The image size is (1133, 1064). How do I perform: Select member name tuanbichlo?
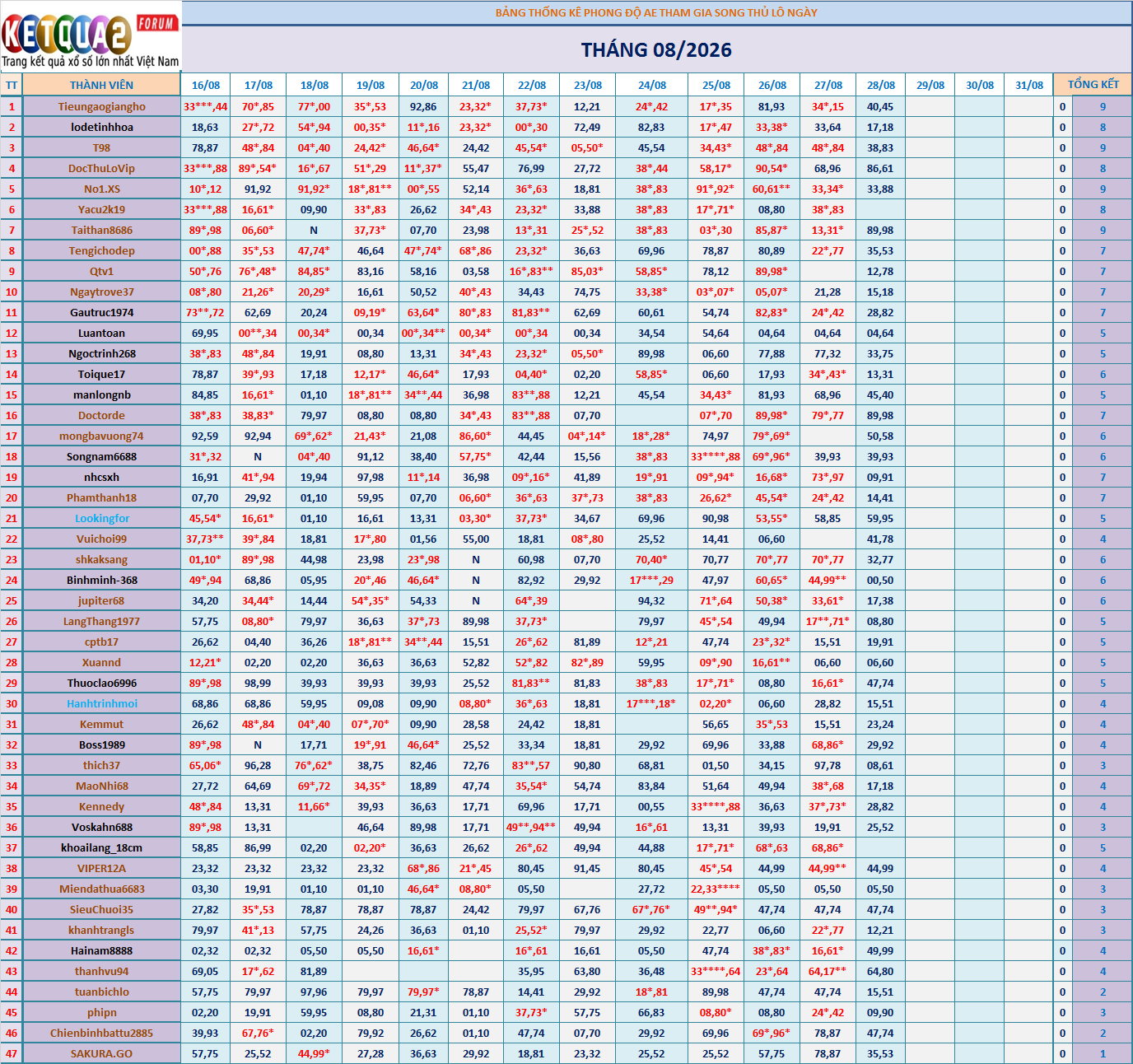point(101,992)
